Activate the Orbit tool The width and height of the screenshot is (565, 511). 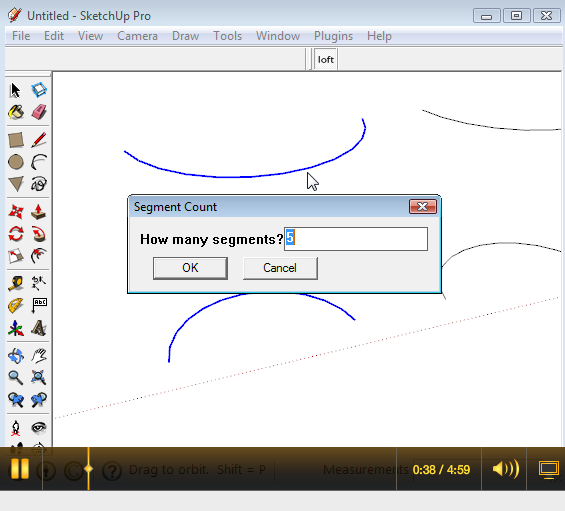[16, 356]
